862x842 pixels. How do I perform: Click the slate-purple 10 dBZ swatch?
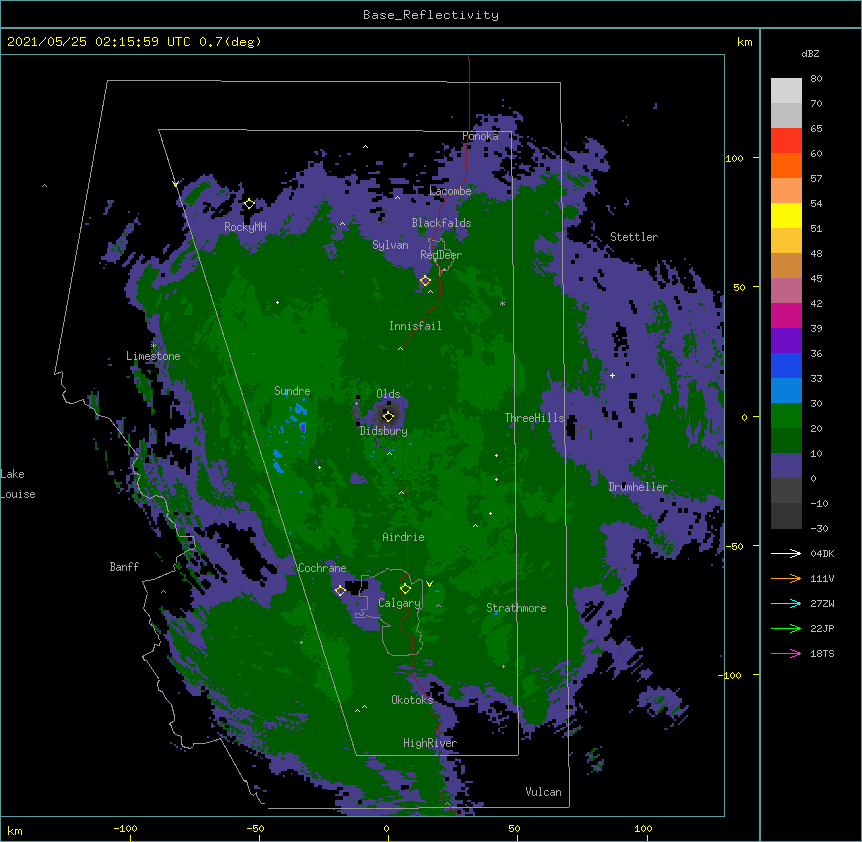[x=786, y=466]
